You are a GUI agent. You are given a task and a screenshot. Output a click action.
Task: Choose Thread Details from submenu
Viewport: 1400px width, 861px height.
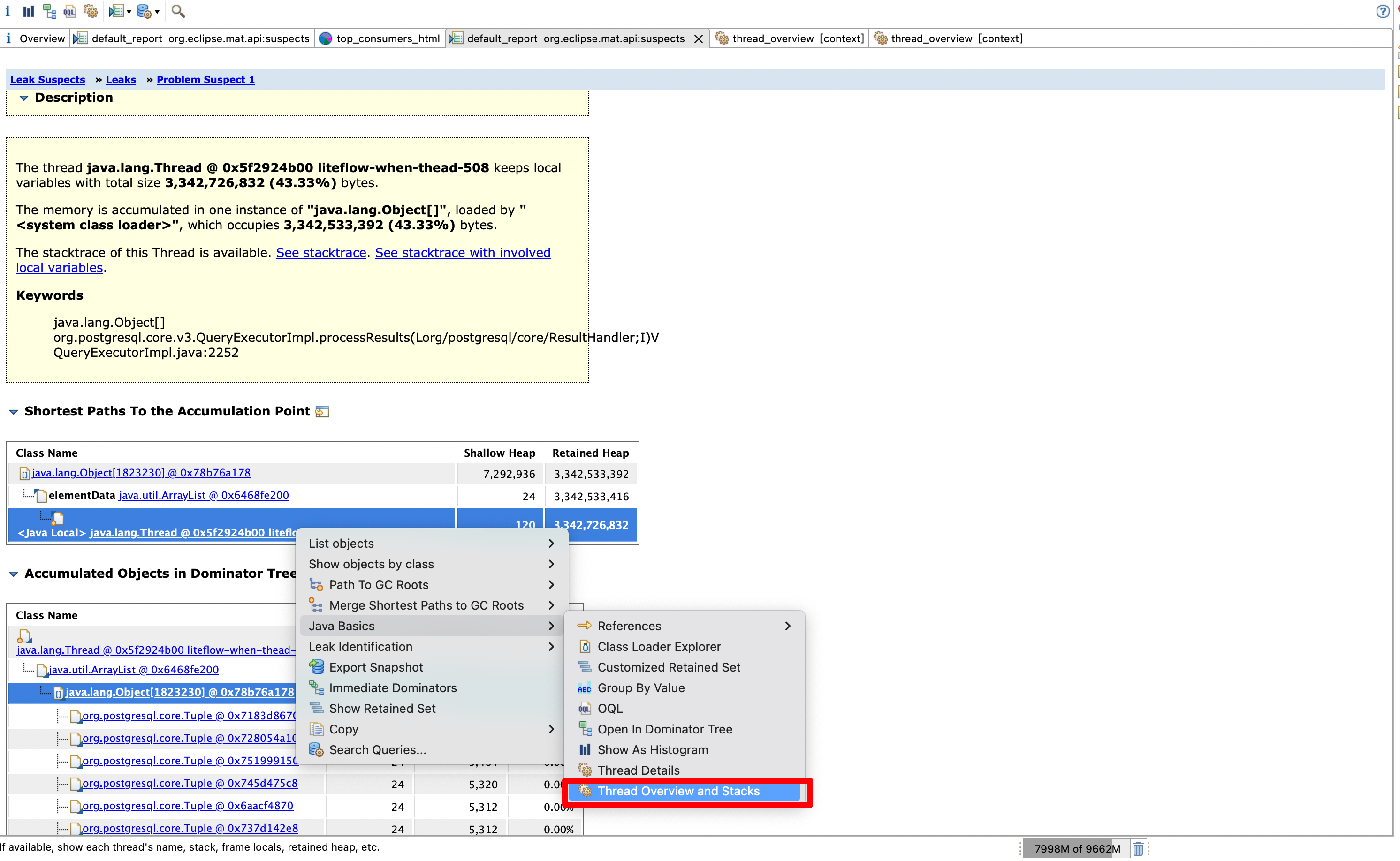(684, 770)
